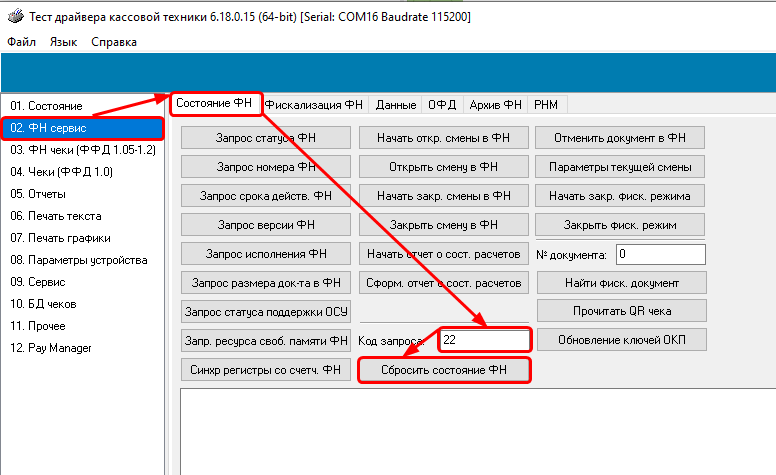Select 01. Состояние in the sidebar
Image resolution: width=776 pixels, height=475 pixels.
point(47,106)
